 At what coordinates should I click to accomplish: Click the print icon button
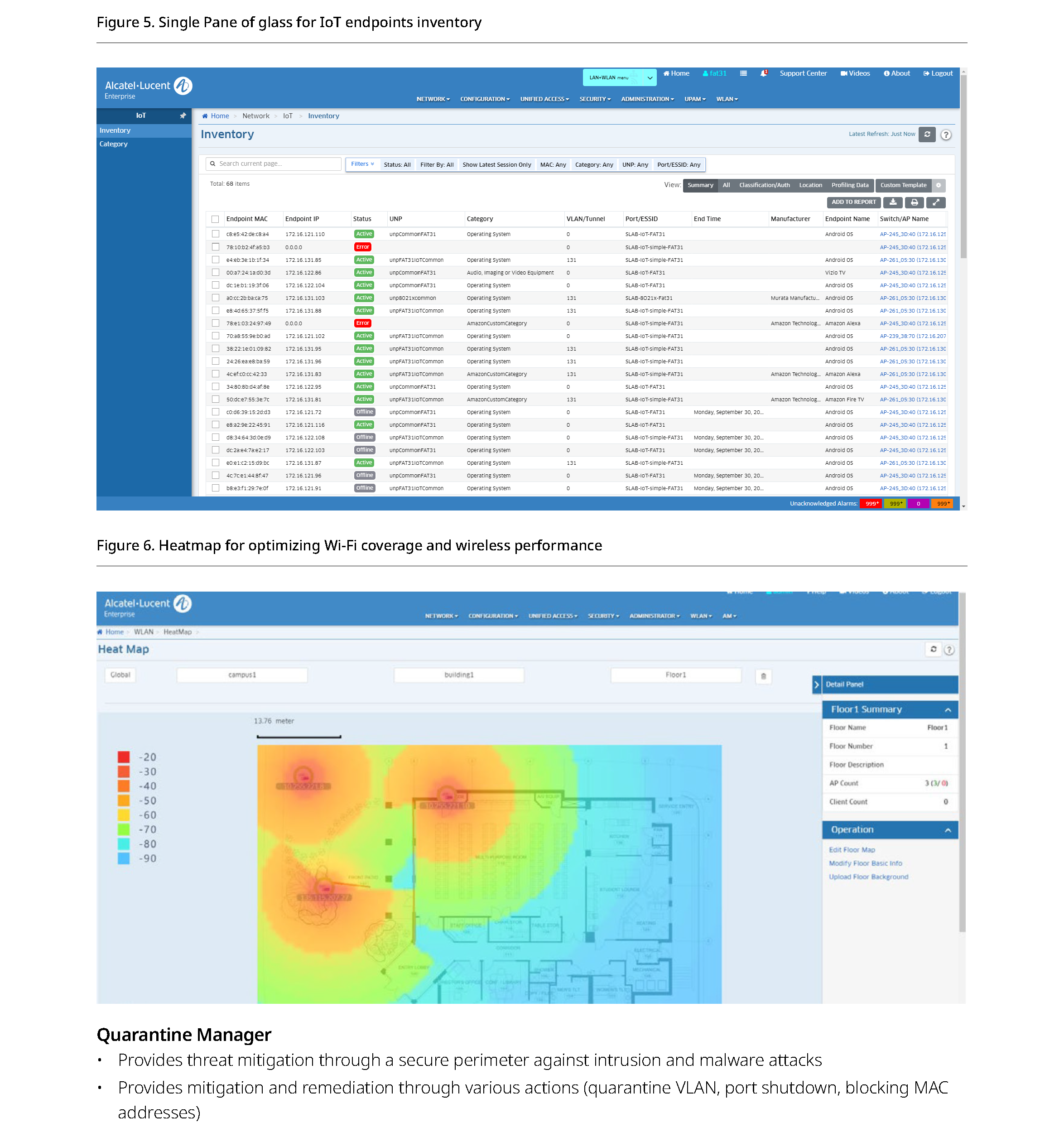pyautogui.click(x=914, y=202)
